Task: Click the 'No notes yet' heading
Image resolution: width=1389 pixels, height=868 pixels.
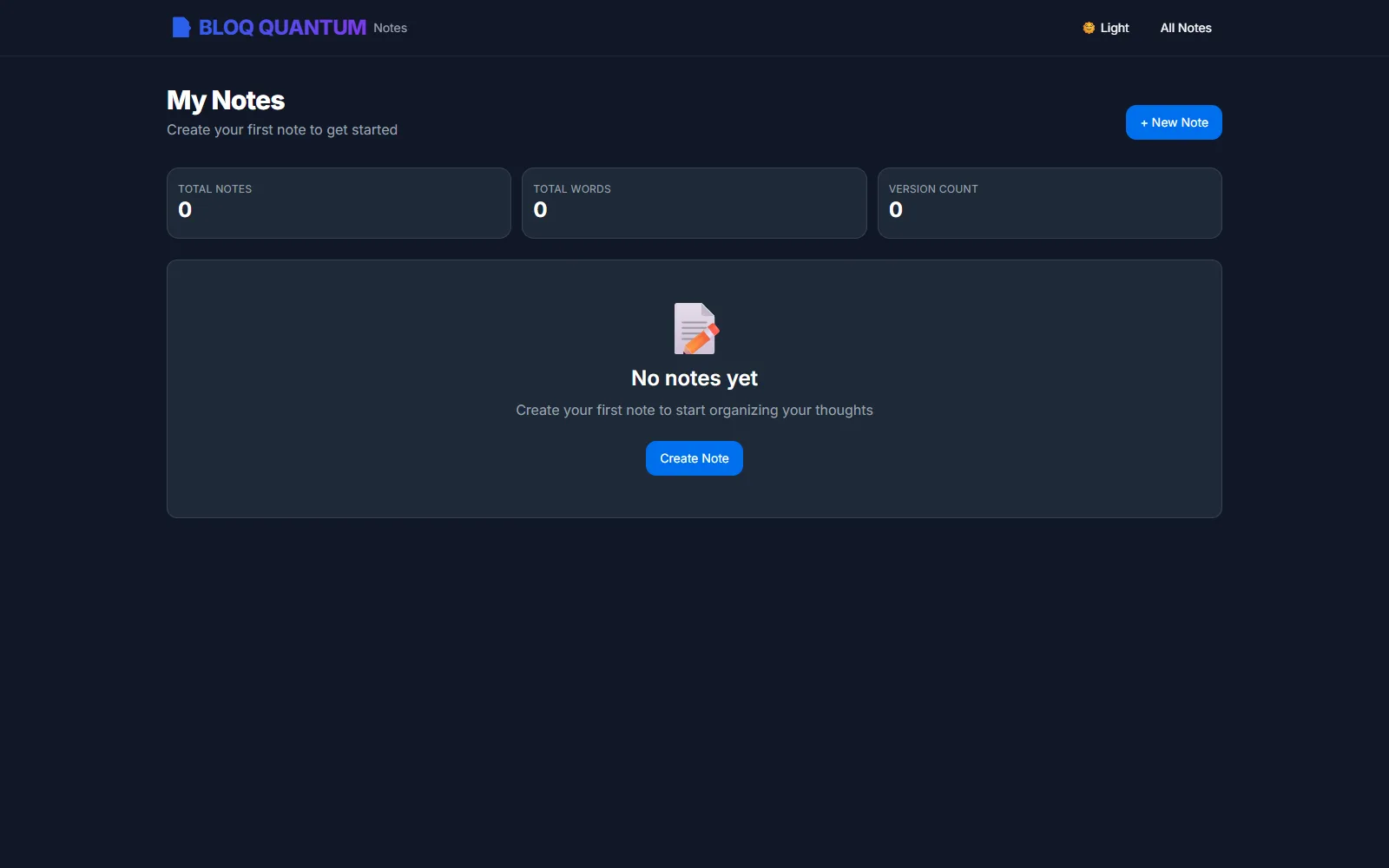Action: 694,378
